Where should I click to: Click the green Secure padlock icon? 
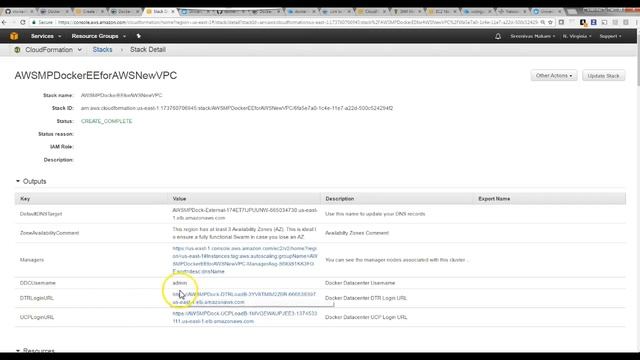pyautogui.click(x=34, y=22)
